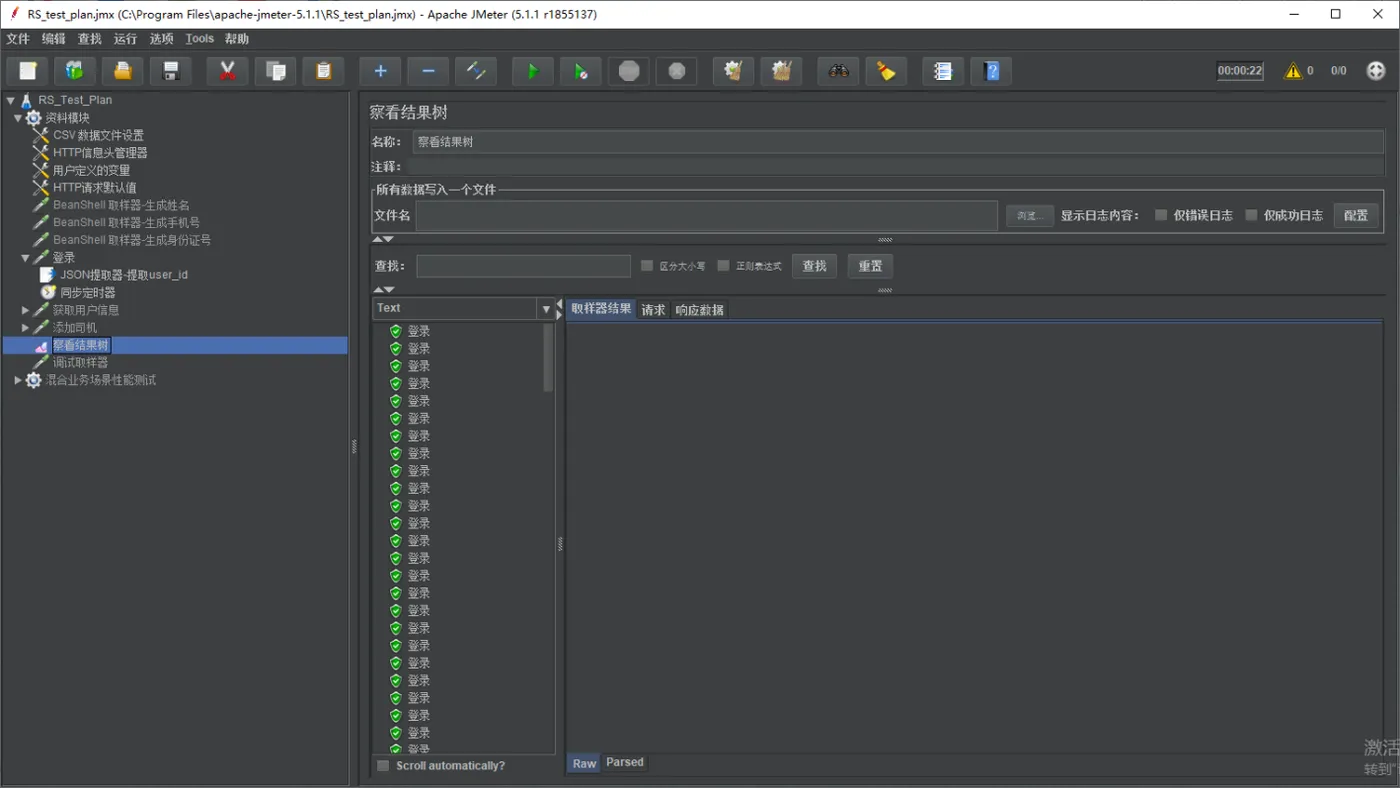Reset search using the brush icon

[886, 71]
